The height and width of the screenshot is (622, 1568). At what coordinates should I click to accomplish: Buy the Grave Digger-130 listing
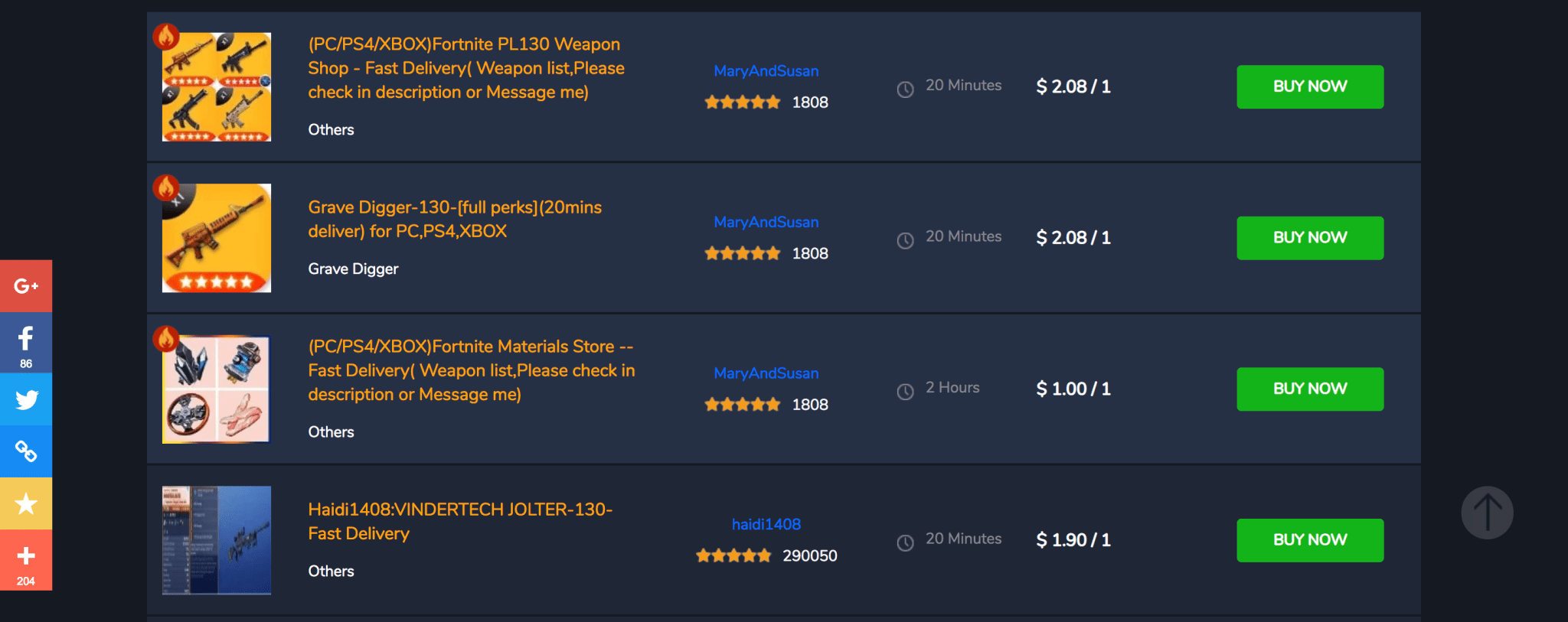pos(1310,238)
